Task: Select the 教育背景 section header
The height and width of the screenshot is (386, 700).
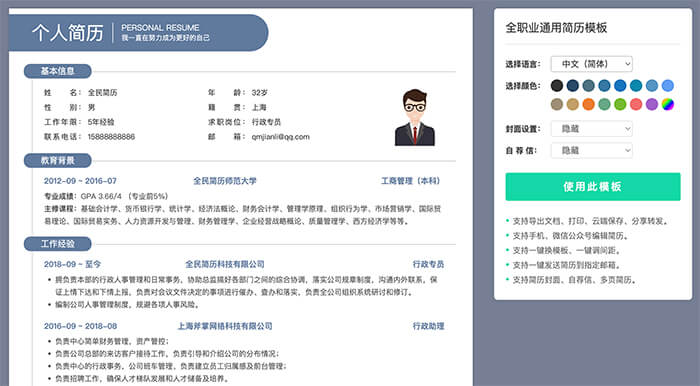Action: tap(58, 161)
